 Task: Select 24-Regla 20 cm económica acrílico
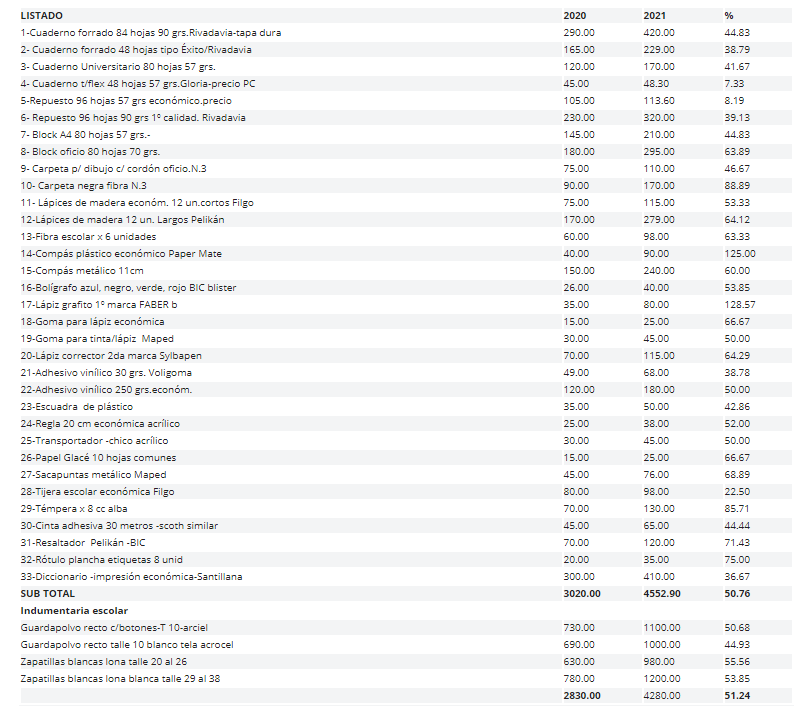[x=406, y=424]
